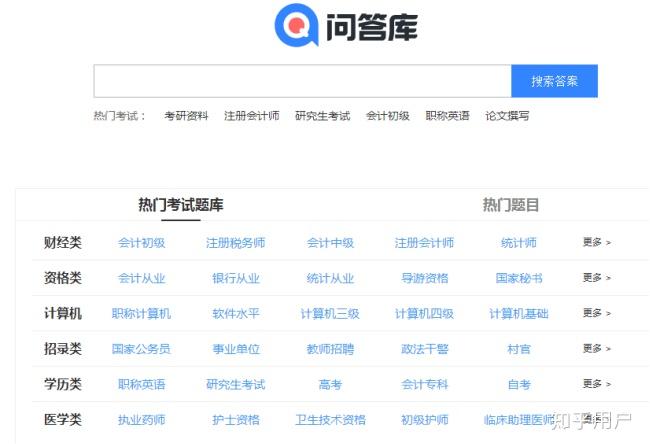Viewport: 650px width, 444px height.
Task: Open 研究生考试 in the 学历类 row
Action: click(235, 384)
